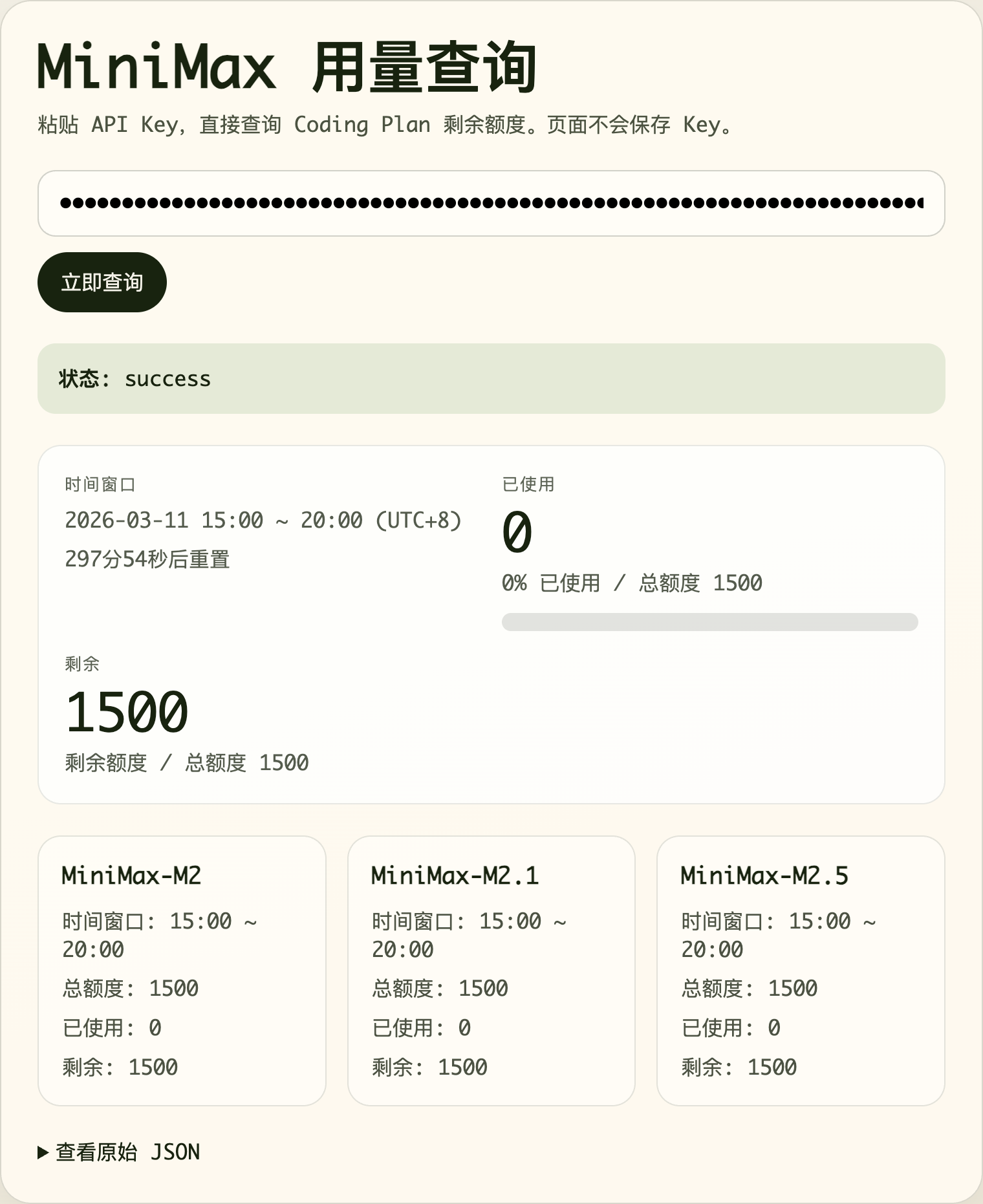The height and width of the screenshot is (1204, 983).
Task: Select '总额度: 1500' in the MiniMax-M2.1 card
Action: 440,988
